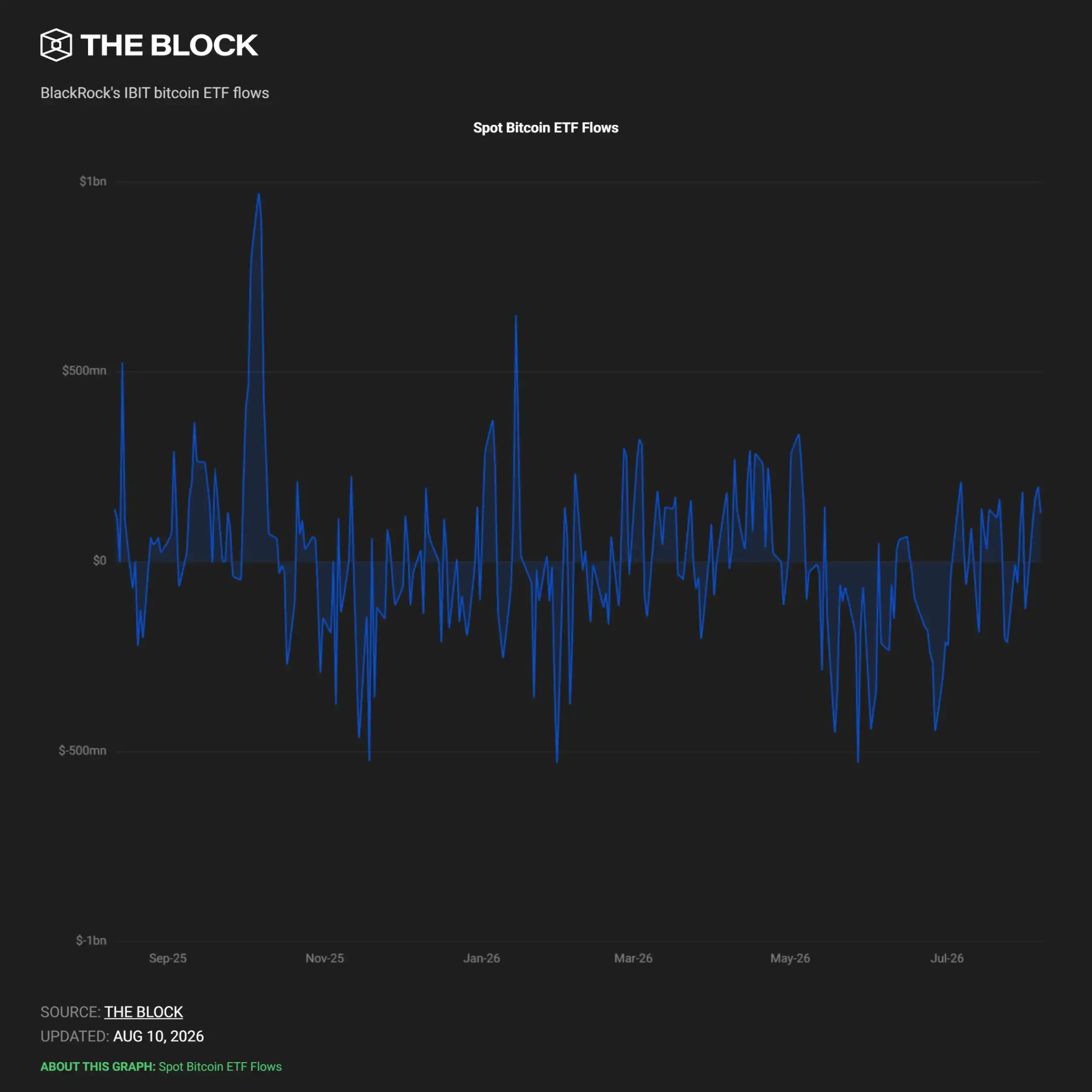The image size is (1092, 1092).
Task: Click the $-500mn y-axis label
Action: pos(83,751)
